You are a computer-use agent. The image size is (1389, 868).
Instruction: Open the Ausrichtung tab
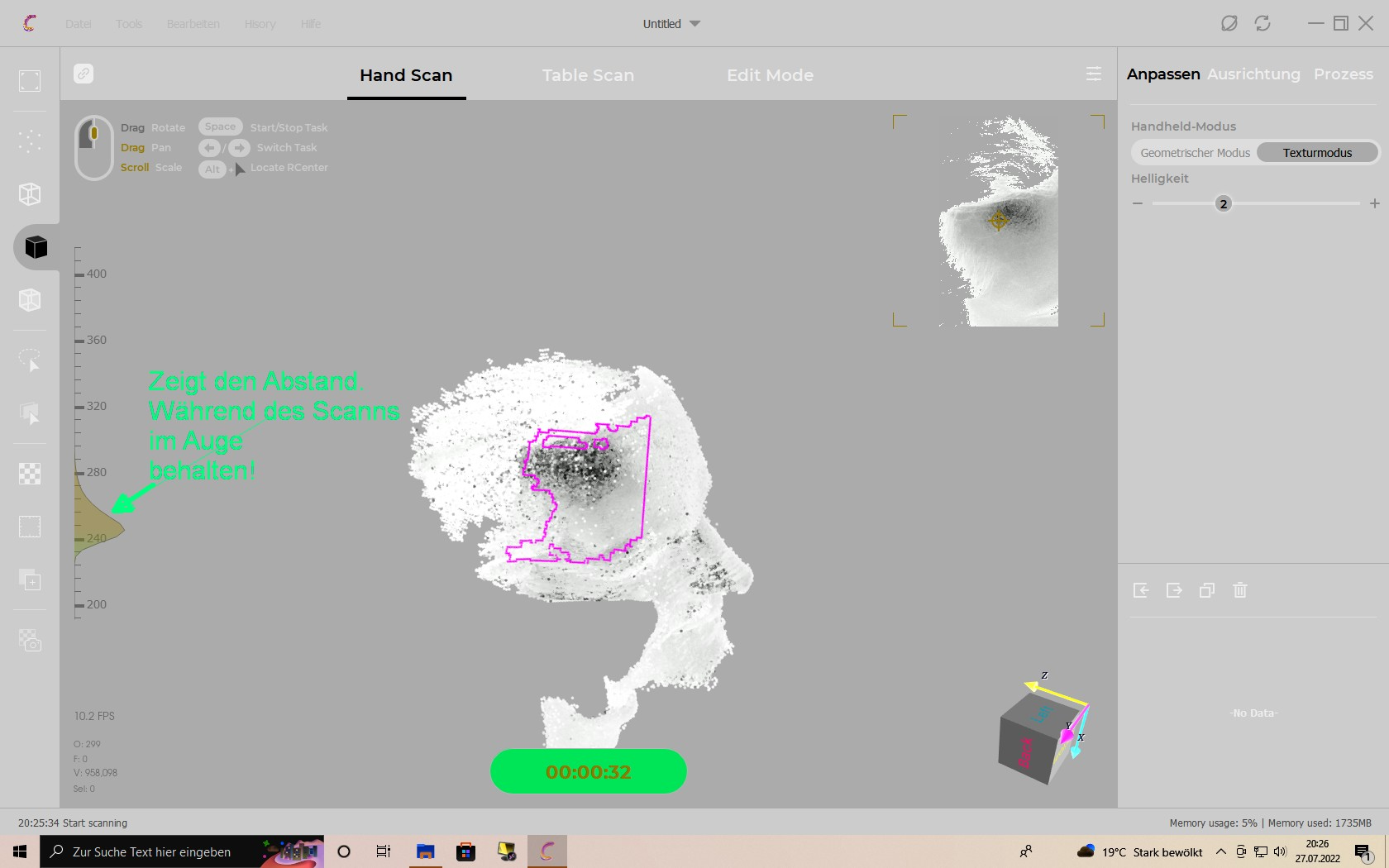click(x=1253, y=74)
